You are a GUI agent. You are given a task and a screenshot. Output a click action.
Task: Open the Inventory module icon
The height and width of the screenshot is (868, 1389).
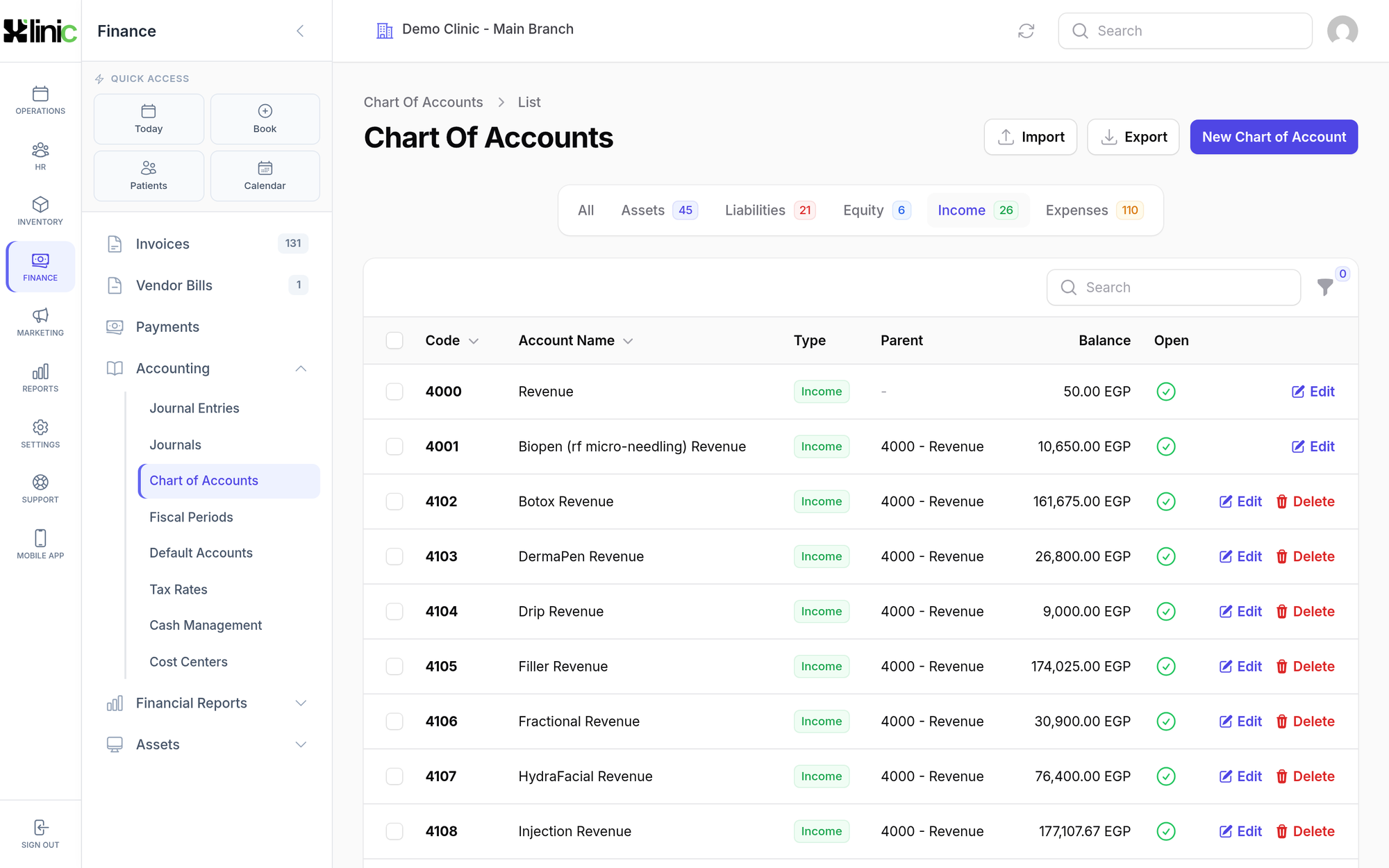coord(40,211)
